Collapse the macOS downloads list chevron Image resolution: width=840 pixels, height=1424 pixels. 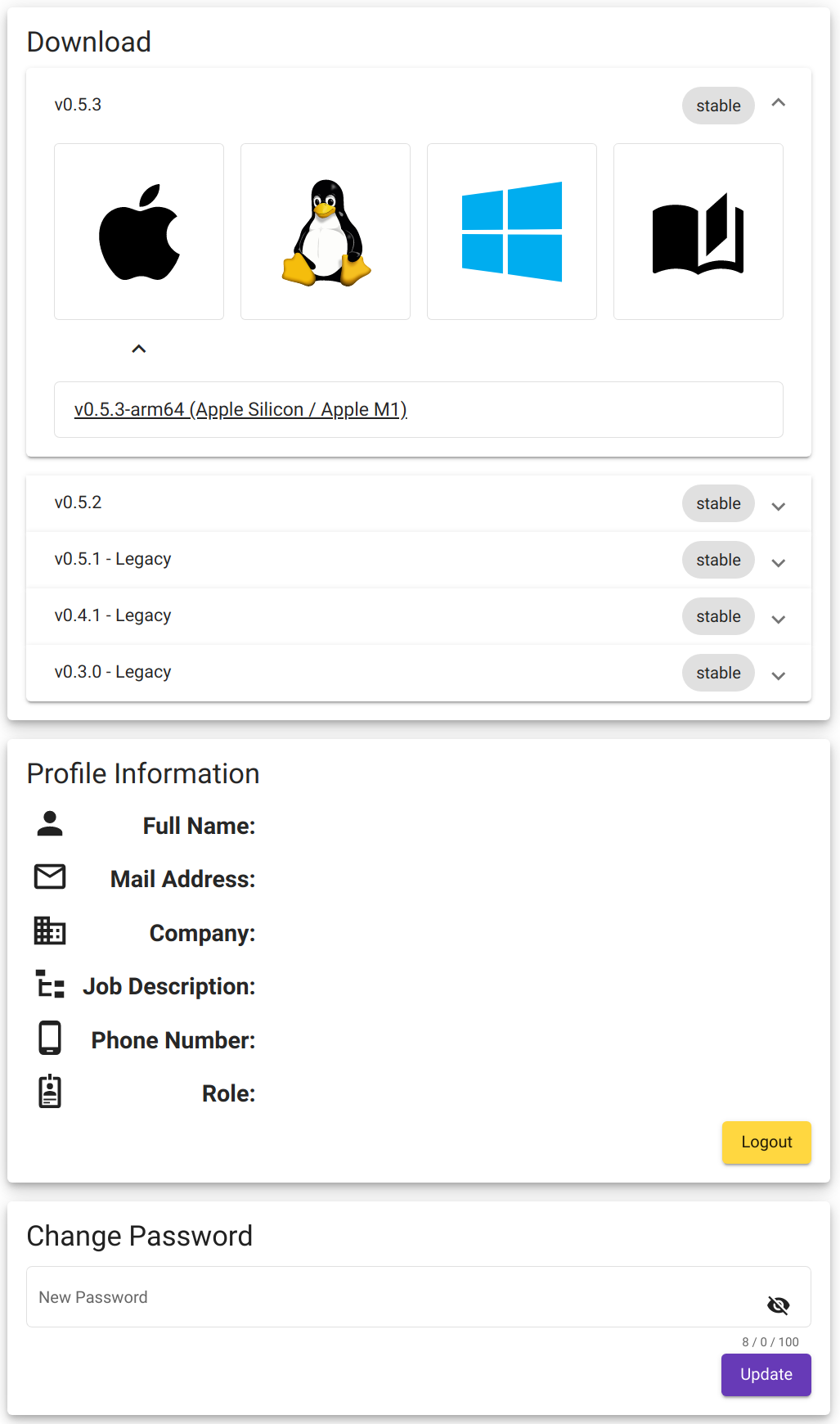point(139,349)
